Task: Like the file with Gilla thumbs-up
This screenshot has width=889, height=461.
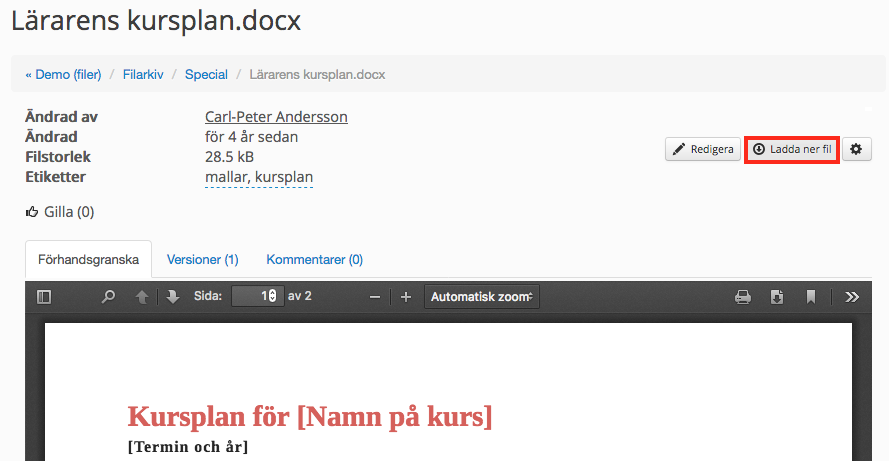Action: (x=60, y=212)
